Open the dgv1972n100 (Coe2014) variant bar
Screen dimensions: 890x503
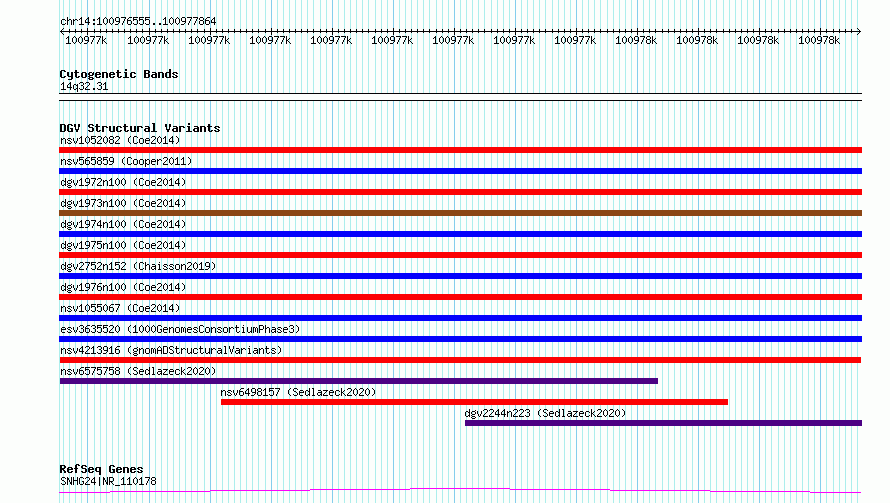click(460, 192)
